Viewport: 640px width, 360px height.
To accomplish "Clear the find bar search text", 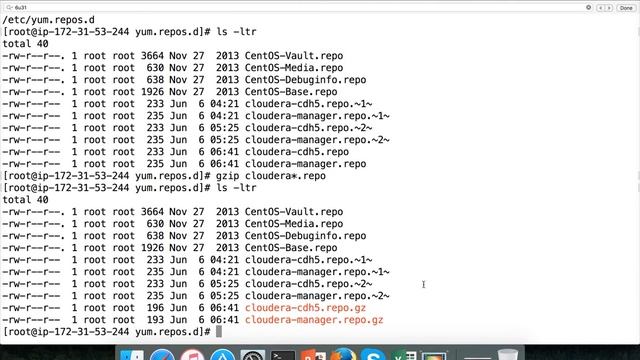I will point(589,7).
